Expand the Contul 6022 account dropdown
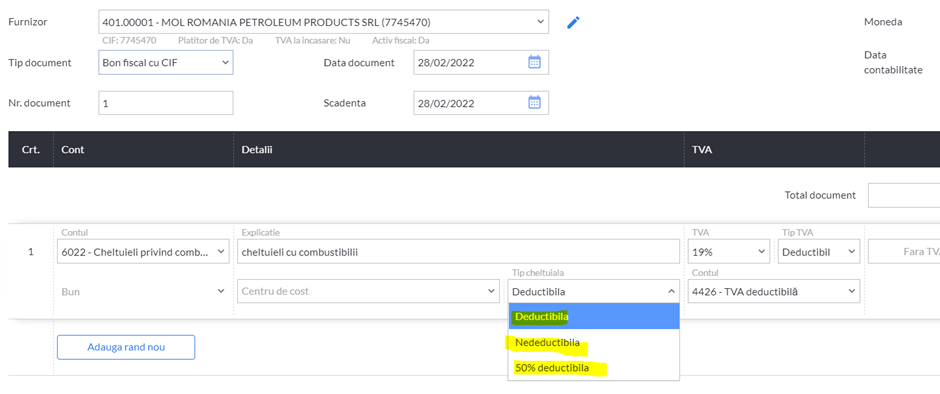Screen dimensions: 940x394 143,252
